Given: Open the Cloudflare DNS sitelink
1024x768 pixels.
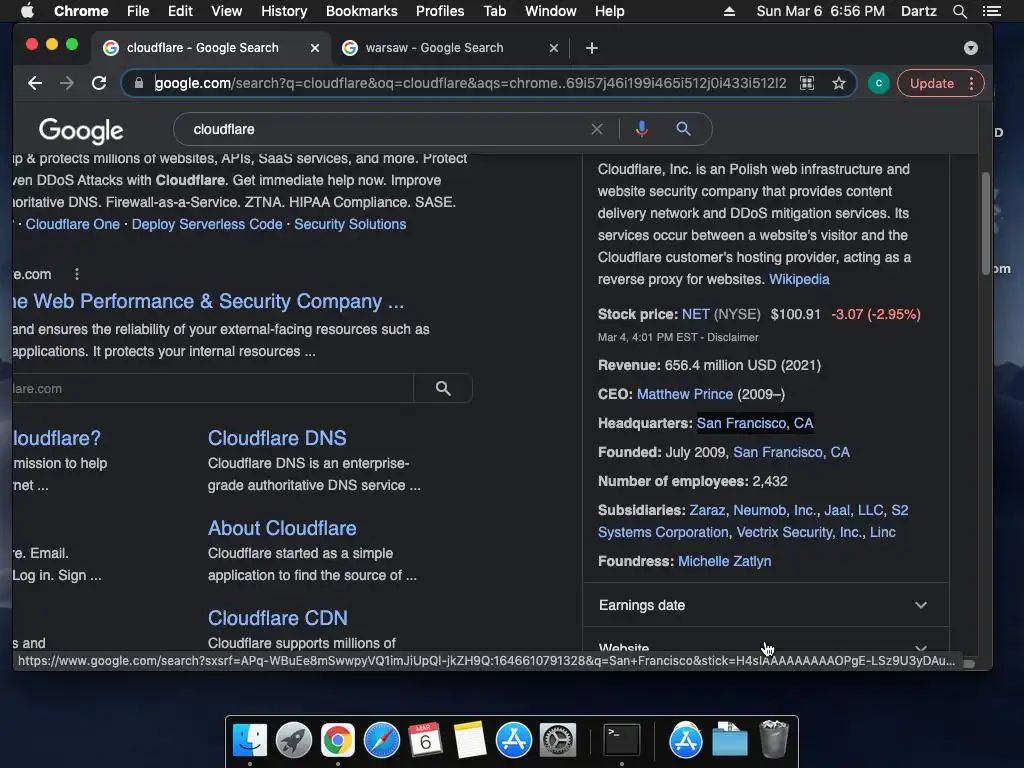Looking at the screenshot, I should tap(277, 438).
